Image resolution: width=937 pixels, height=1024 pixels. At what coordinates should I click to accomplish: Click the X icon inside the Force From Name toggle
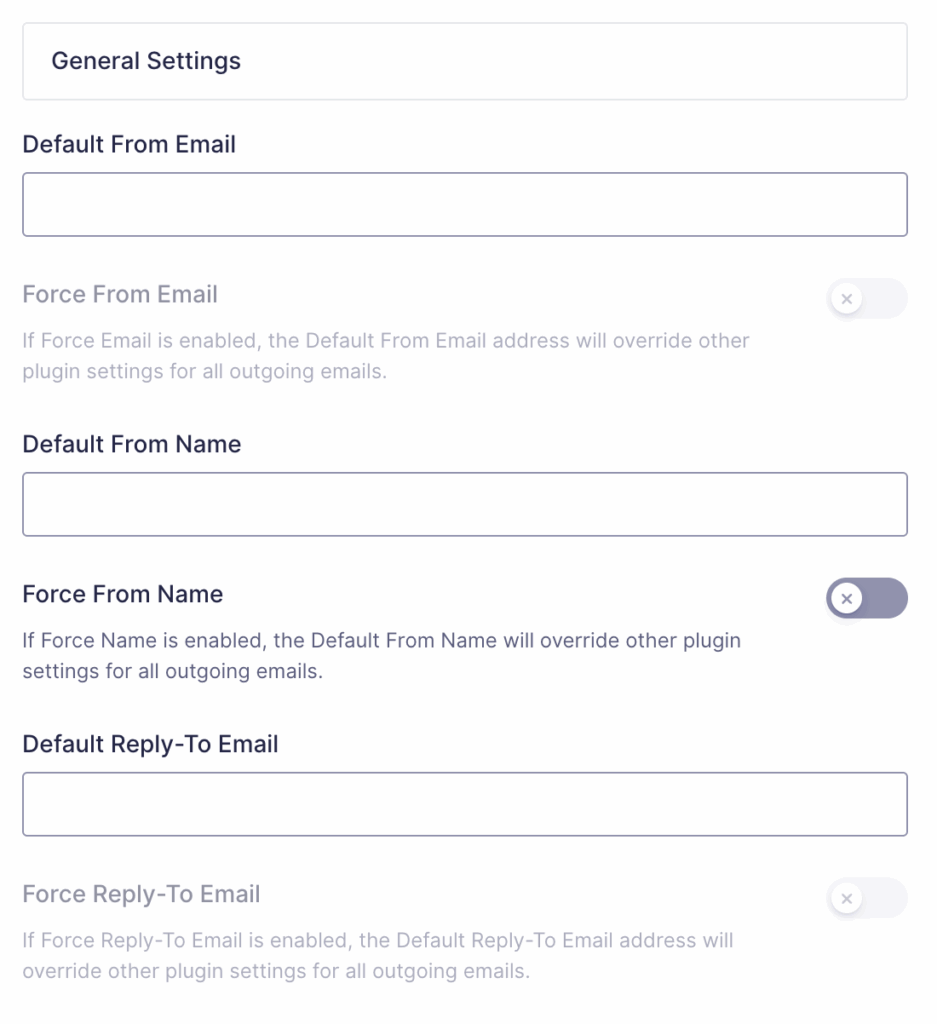(x=846, y=599)
